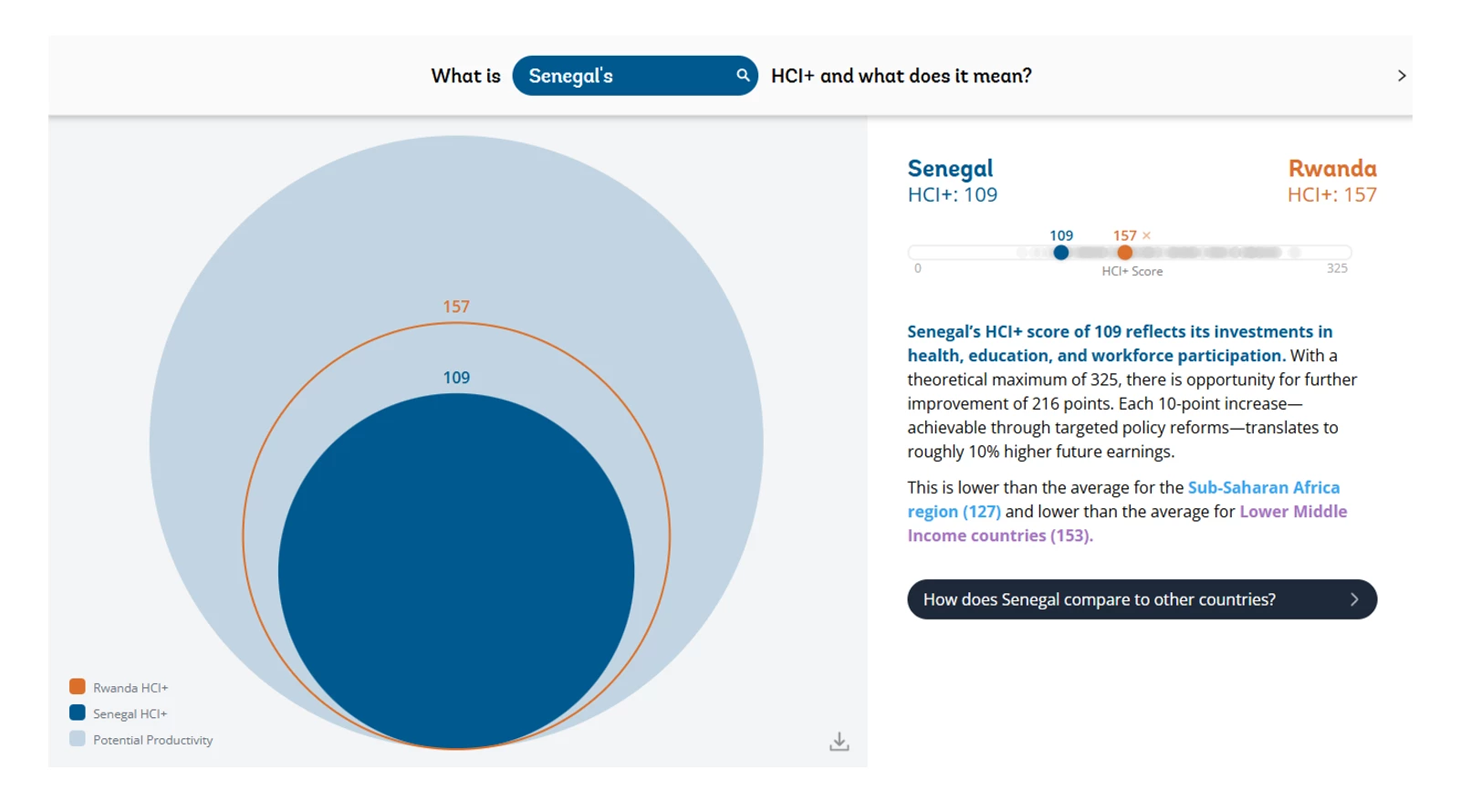Download the bubble chart image
Image resolution: width=1460 pixels, height=812 pixels.
point(839,742)
